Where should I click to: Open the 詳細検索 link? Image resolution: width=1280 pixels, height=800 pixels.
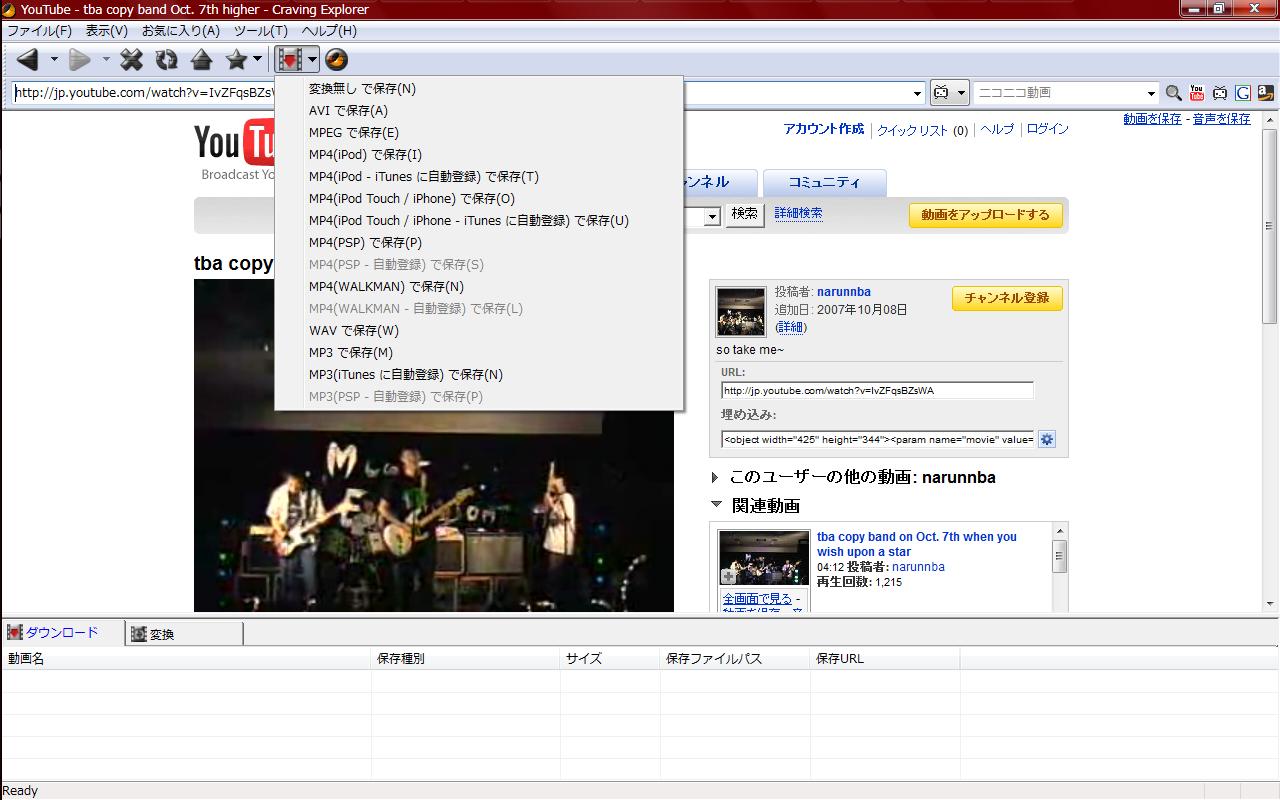(x=798, y=214)
